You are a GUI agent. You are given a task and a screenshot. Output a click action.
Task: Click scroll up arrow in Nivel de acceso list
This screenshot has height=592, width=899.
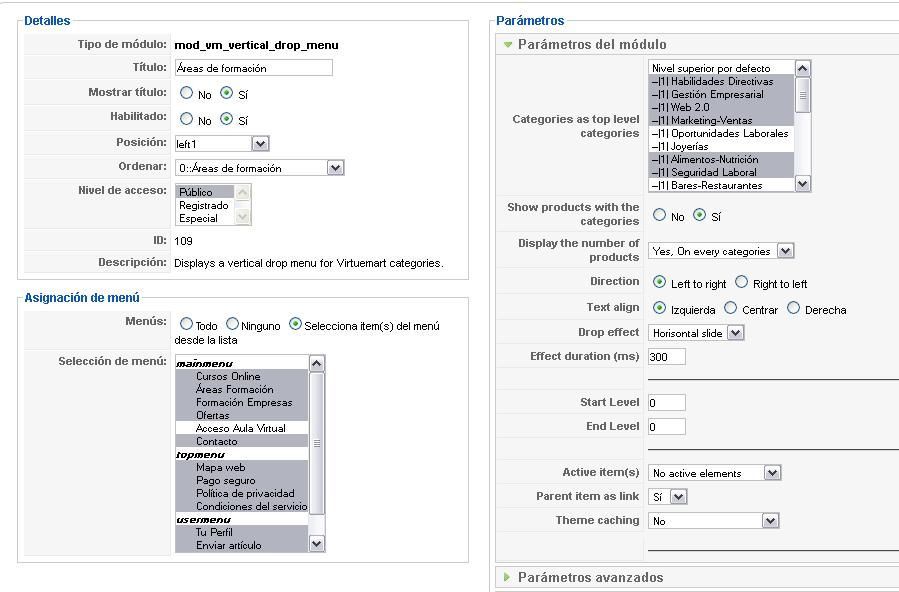(x=243, y=192)
